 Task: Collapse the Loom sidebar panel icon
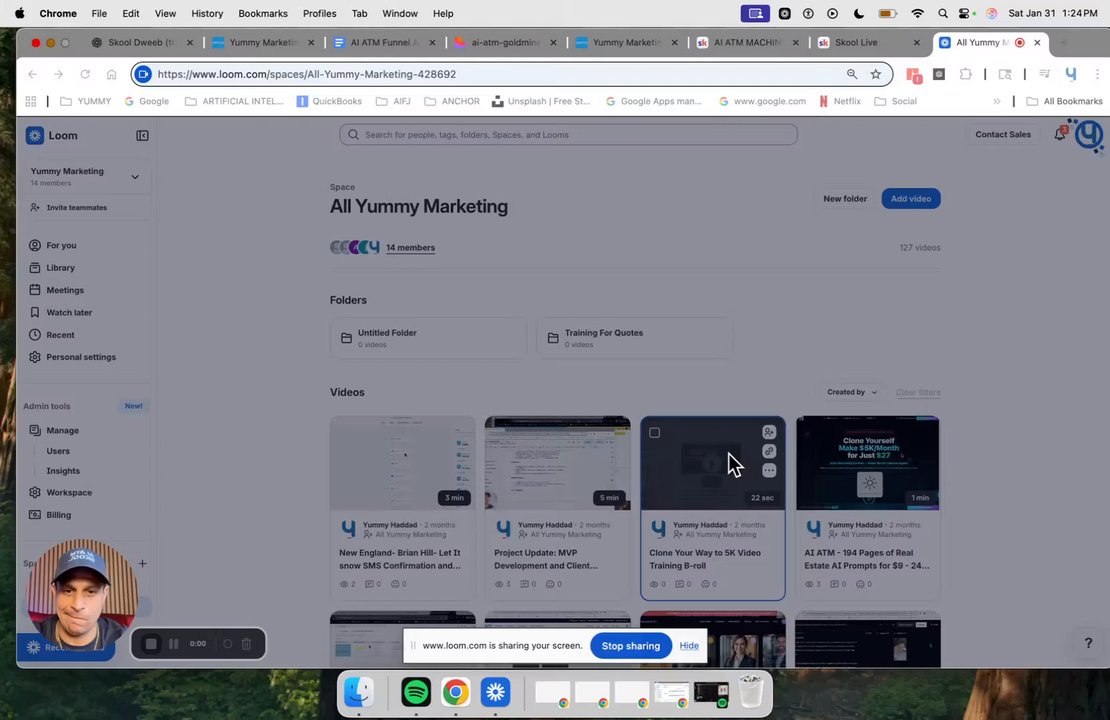tap(142, 135)
